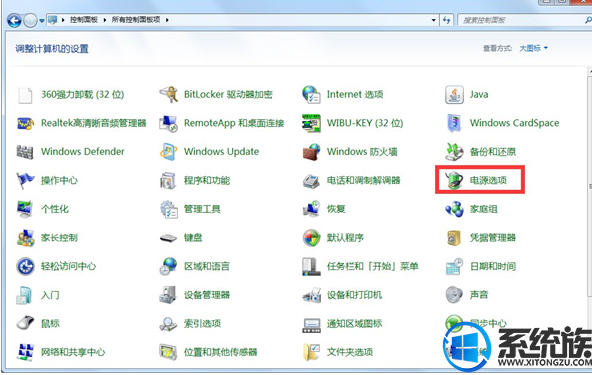592x375 pixels.
Task: Open the 位置和其他传感器 icon
Action: click(168, 352)
